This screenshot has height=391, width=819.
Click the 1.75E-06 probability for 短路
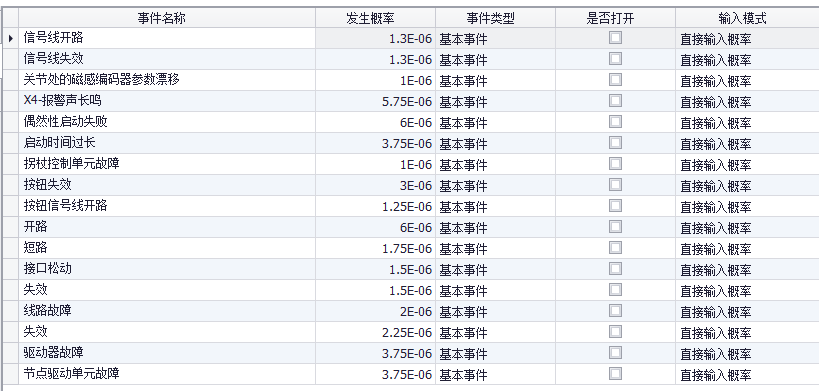coord(375,248)
